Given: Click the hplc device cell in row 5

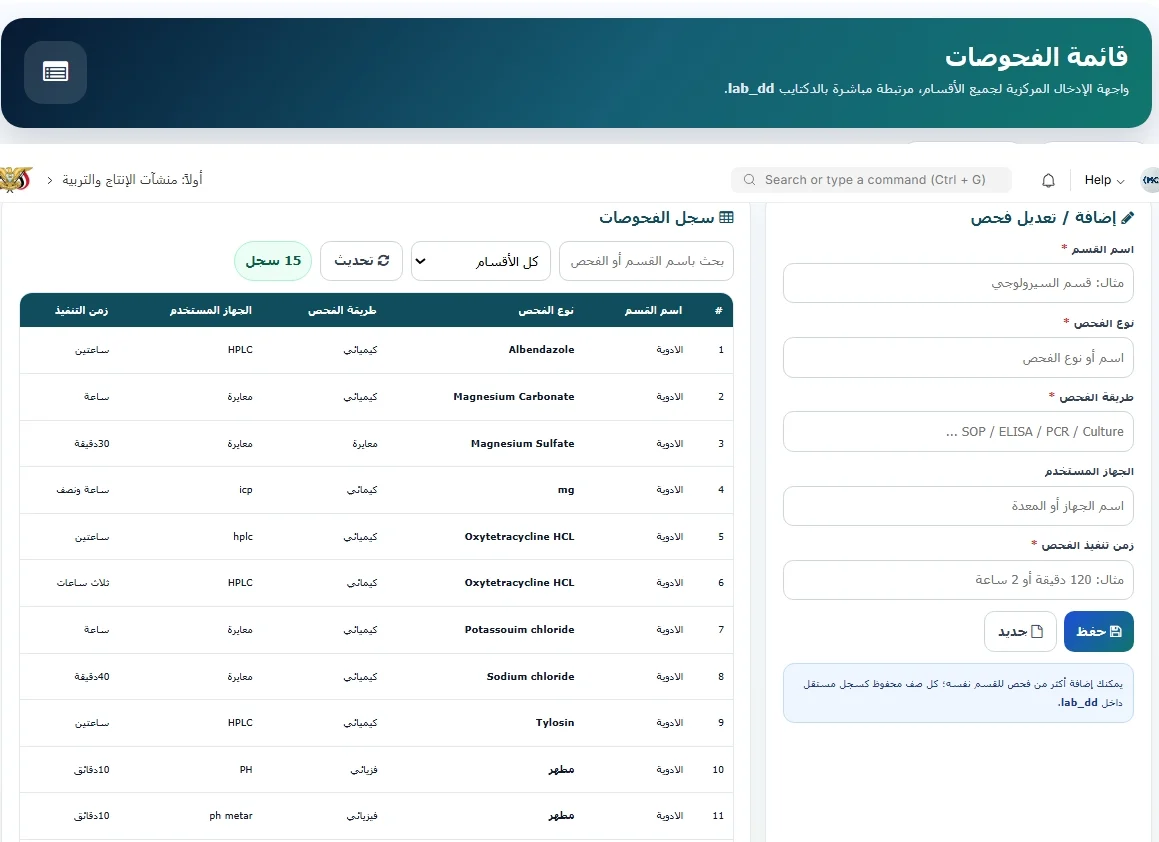Looking at the screenshot, I should click(x=242, y=537).
